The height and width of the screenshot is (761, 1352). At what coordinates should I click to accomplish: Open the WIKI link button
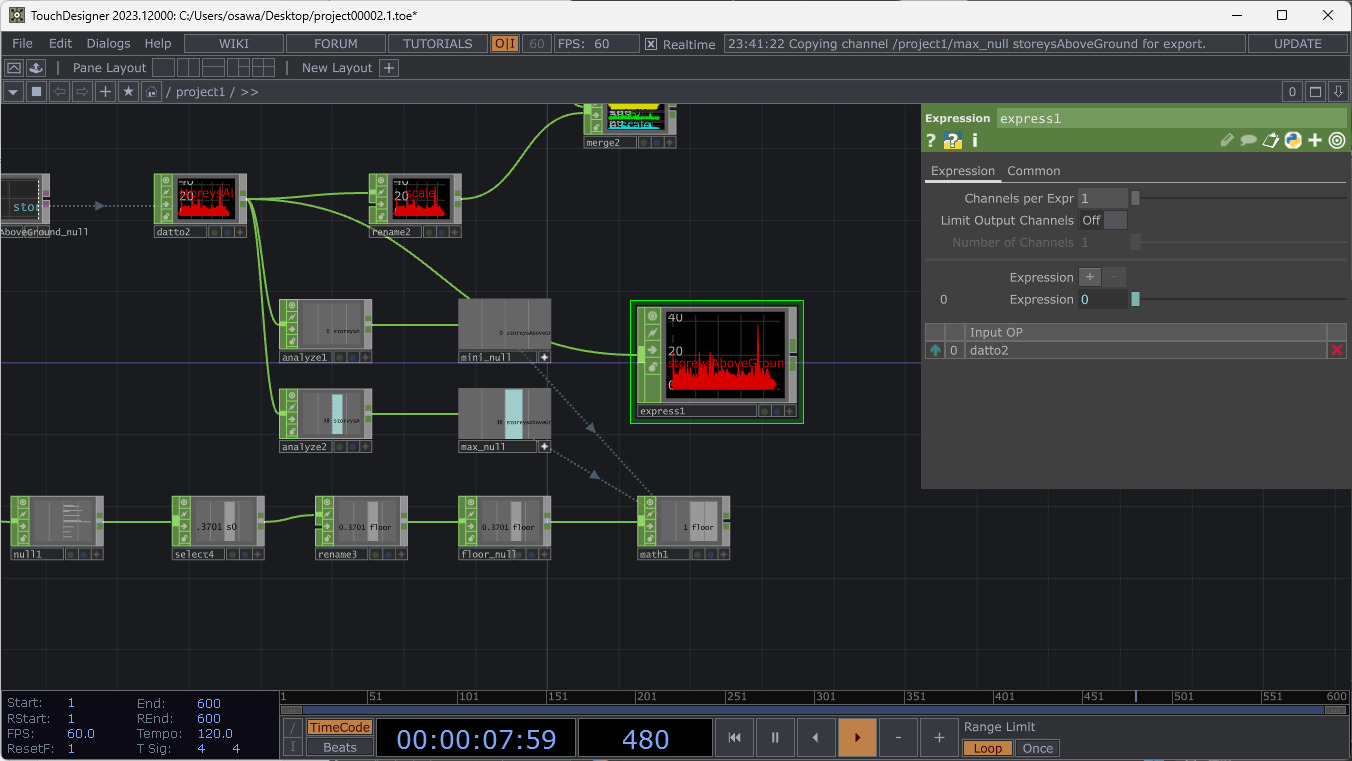[x=234, y=44]
